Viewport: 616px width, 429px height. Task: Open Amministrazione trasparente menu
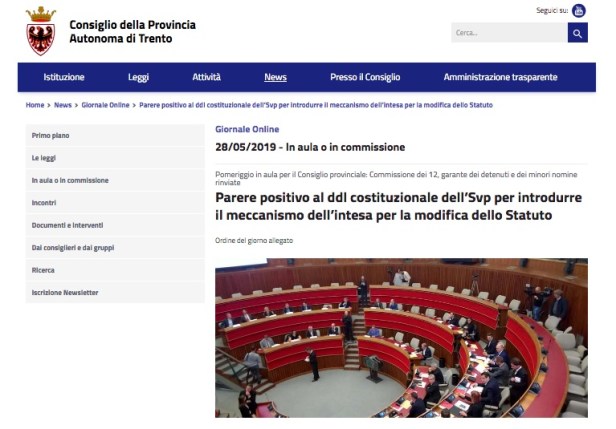click(500, 77)
